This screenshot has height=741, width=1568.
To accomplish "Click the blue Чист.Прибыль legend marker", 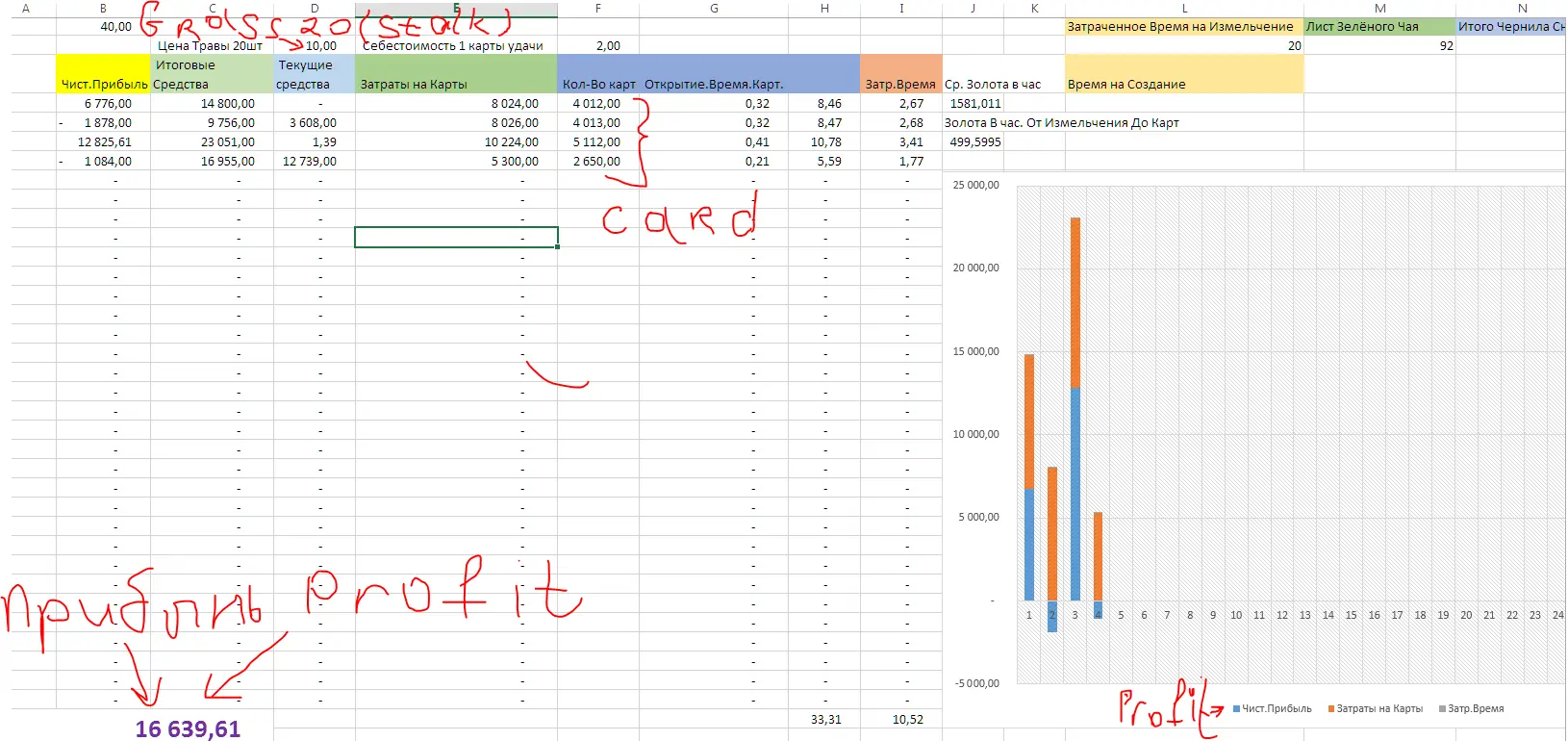I will coord(1236,709).
